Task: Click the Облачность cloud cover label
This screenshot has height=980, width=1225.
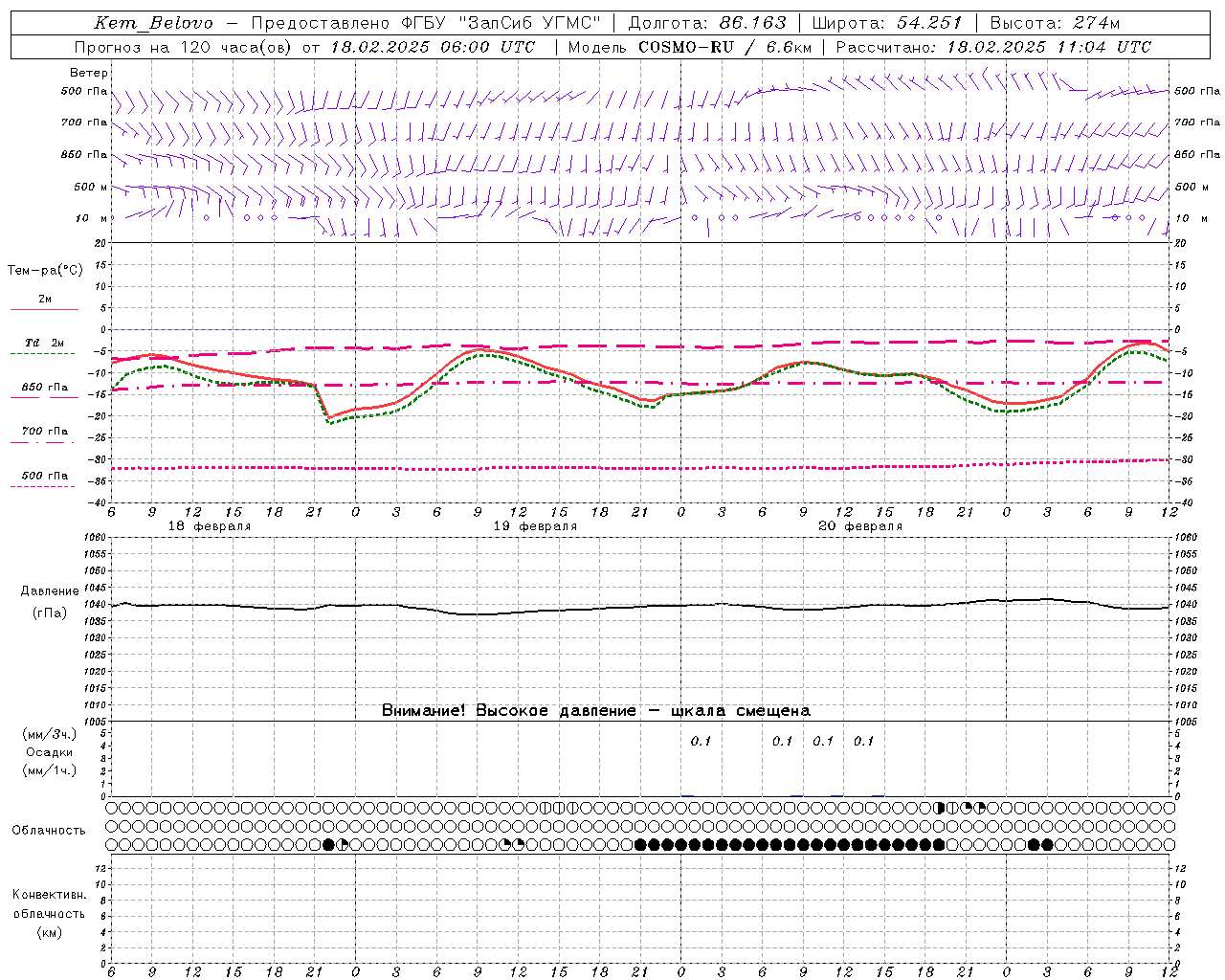Action: (49, 830)
